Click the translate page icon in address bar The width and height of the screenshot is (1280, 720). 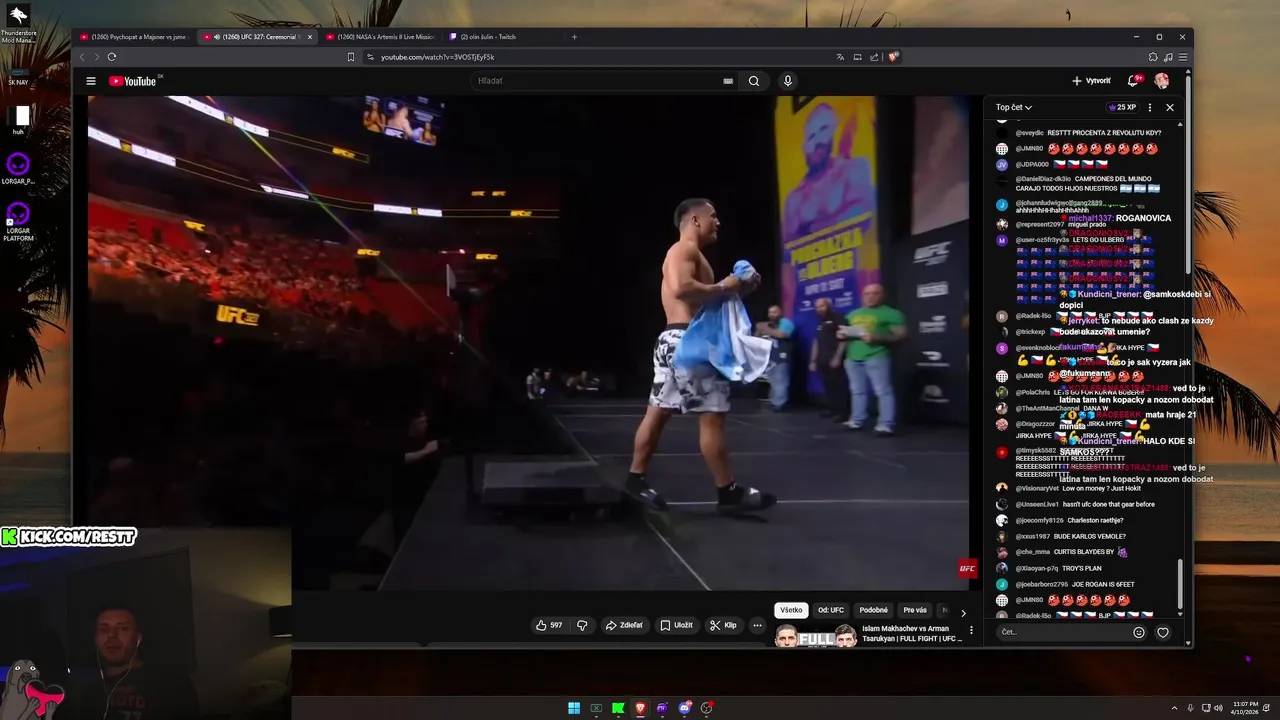pos(841,57)
